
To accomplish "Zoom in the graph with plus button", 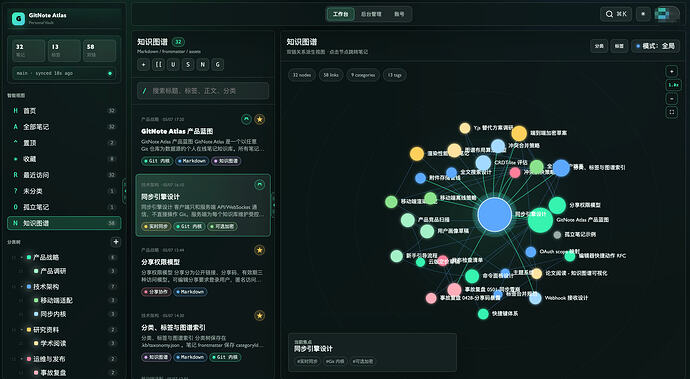I will pos(672,71).
